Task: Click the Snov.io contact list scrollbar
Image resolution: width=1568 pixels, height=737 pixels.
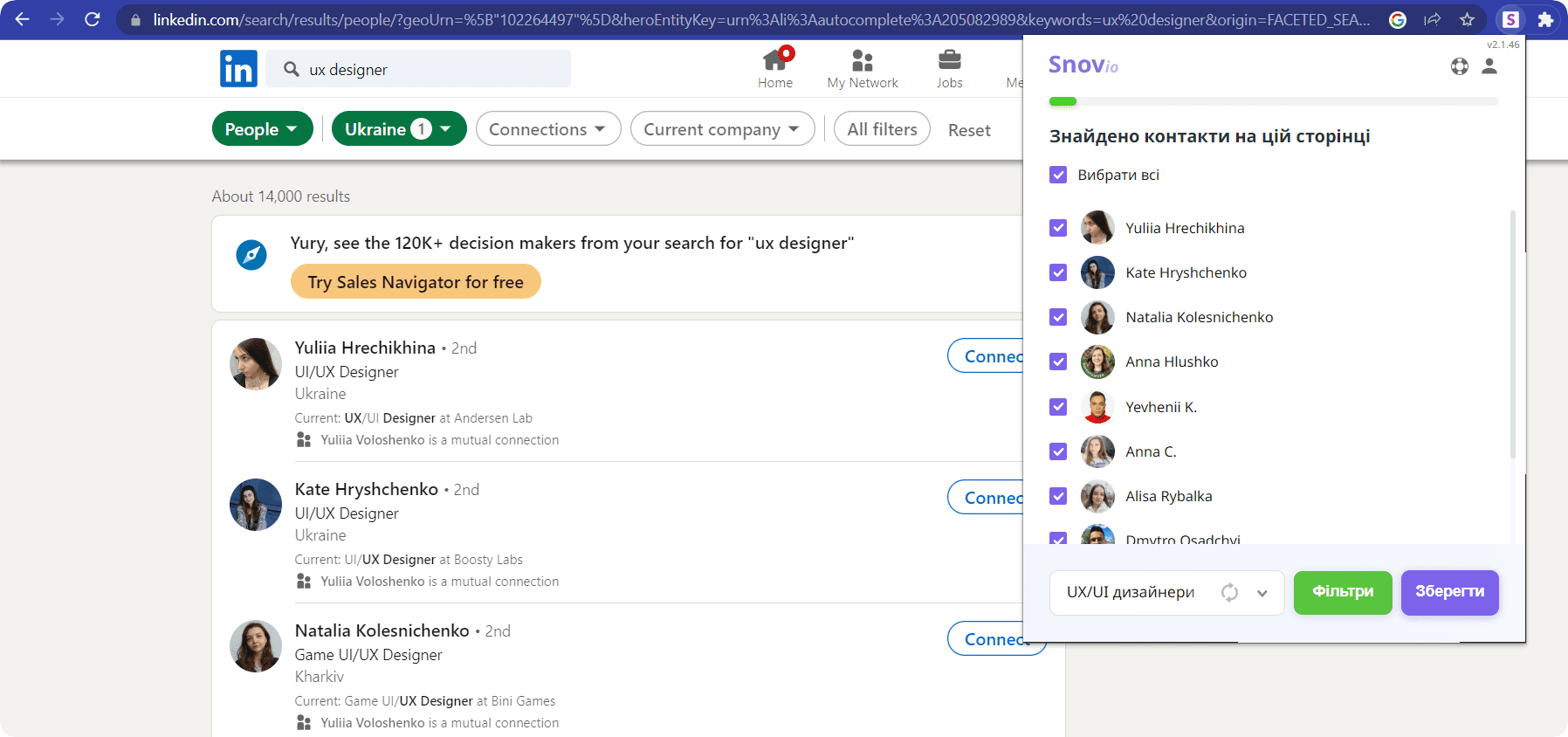Action: [1513, 334]
